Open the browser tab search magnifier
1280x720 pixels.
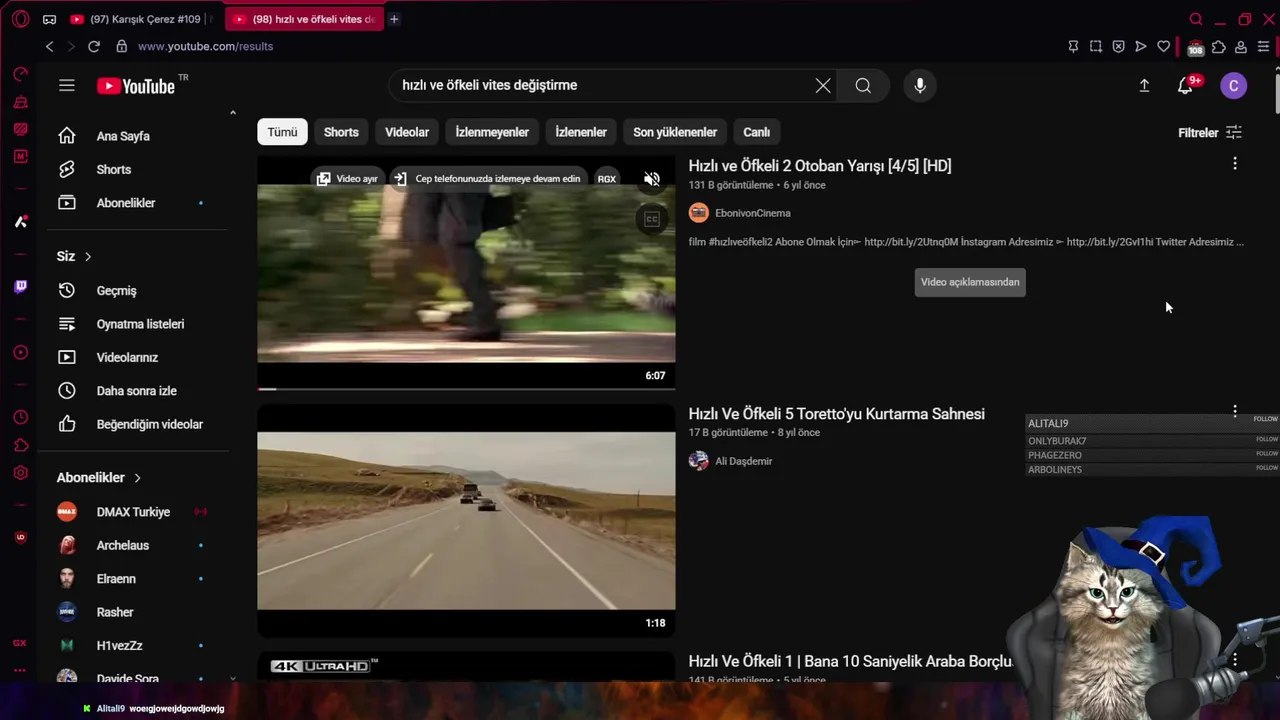1196,19
